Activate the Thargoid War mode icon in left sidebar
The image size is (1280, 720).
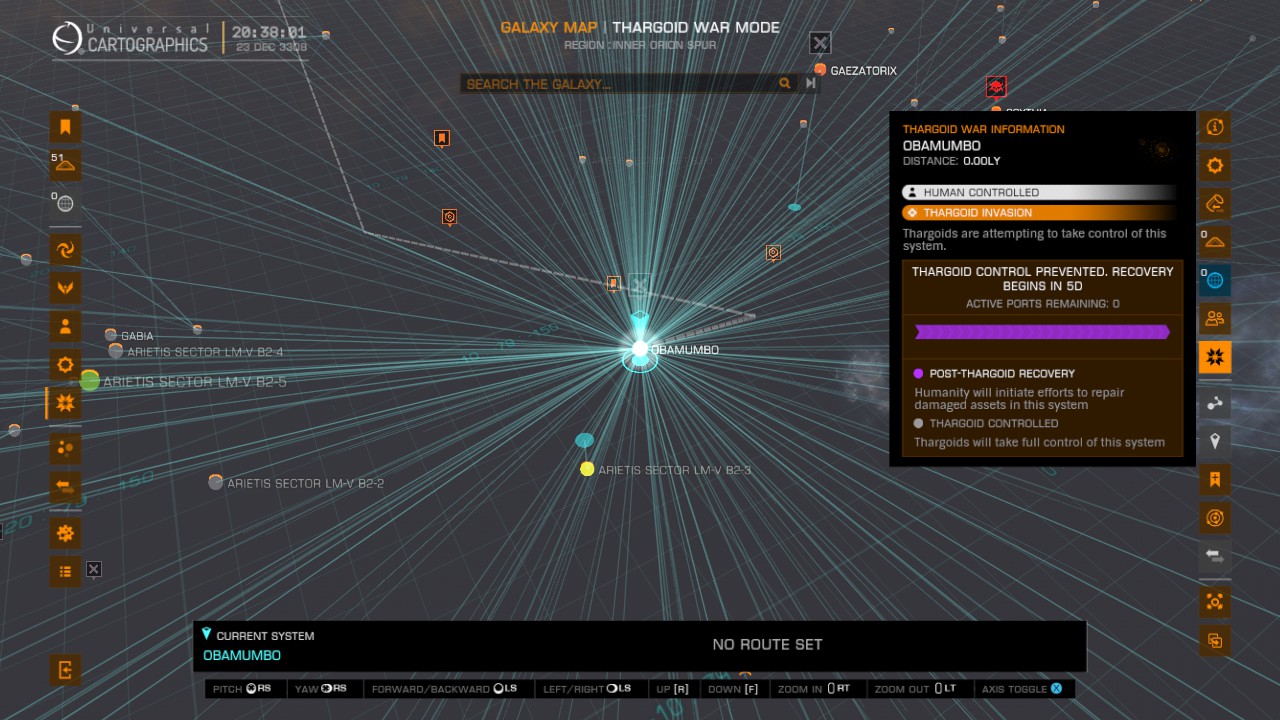pos(65,403)
